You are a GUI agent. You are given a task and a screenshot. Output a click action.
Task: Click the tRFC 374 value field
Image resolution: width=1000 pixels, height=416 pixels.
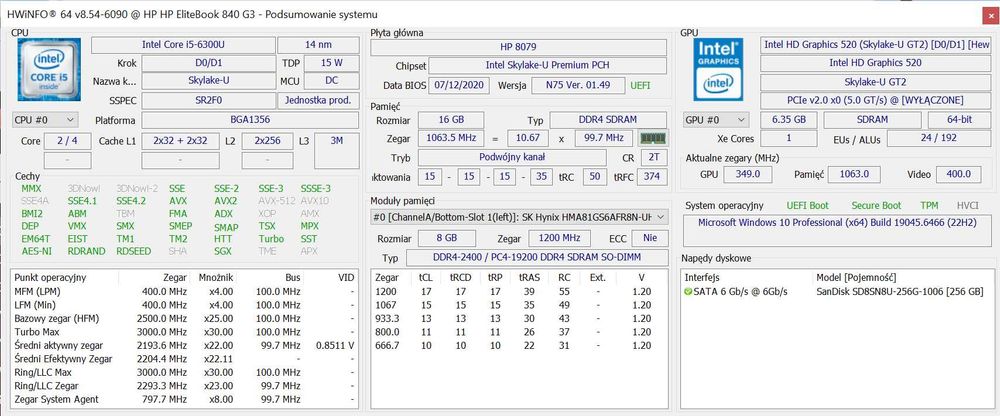[x=651, y=177]
